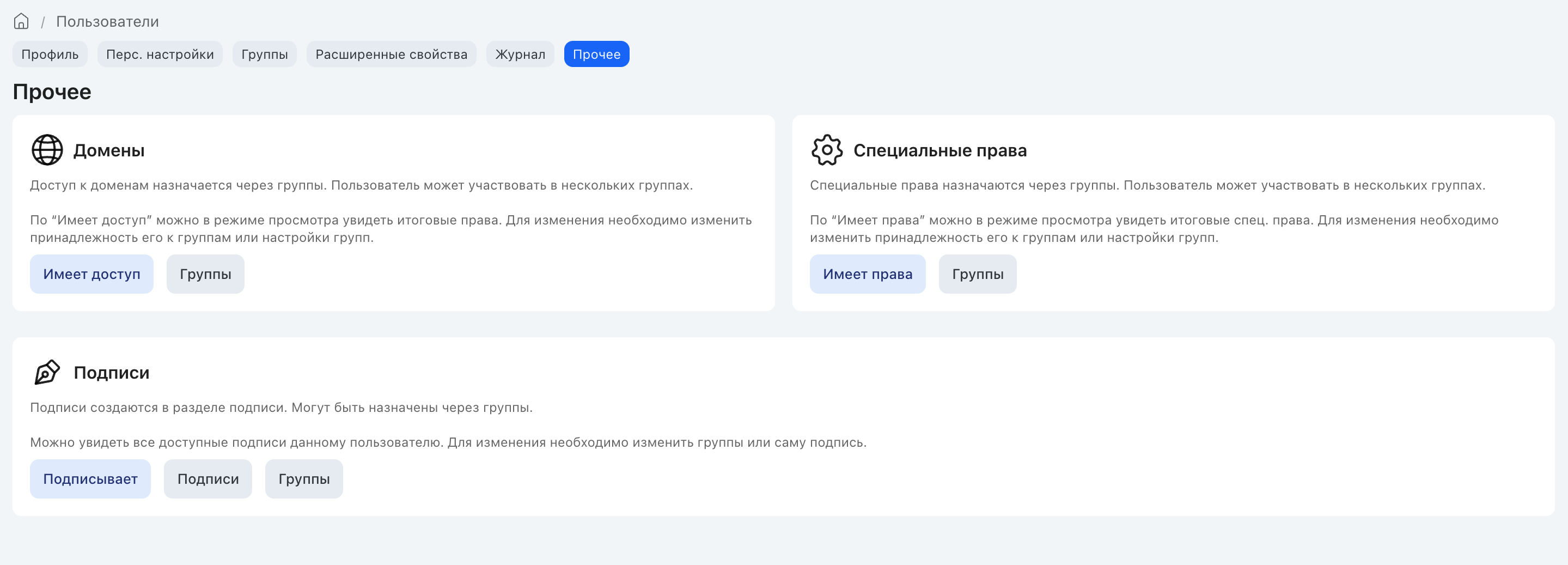The image size is (1568, 565).
Task: Open the Расширенные свойства tab
Action: [392, 54]
